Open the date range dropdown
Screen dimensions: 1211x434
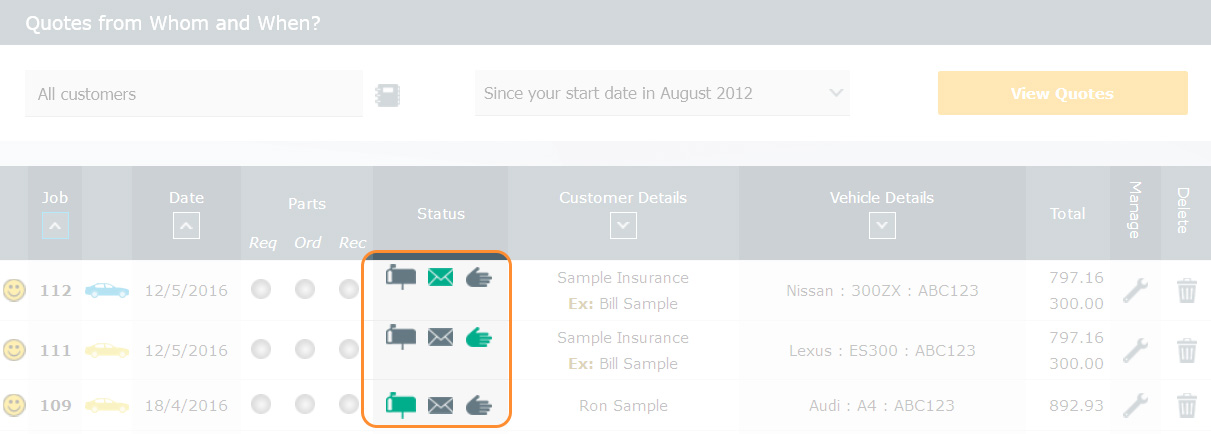point(662,94)
